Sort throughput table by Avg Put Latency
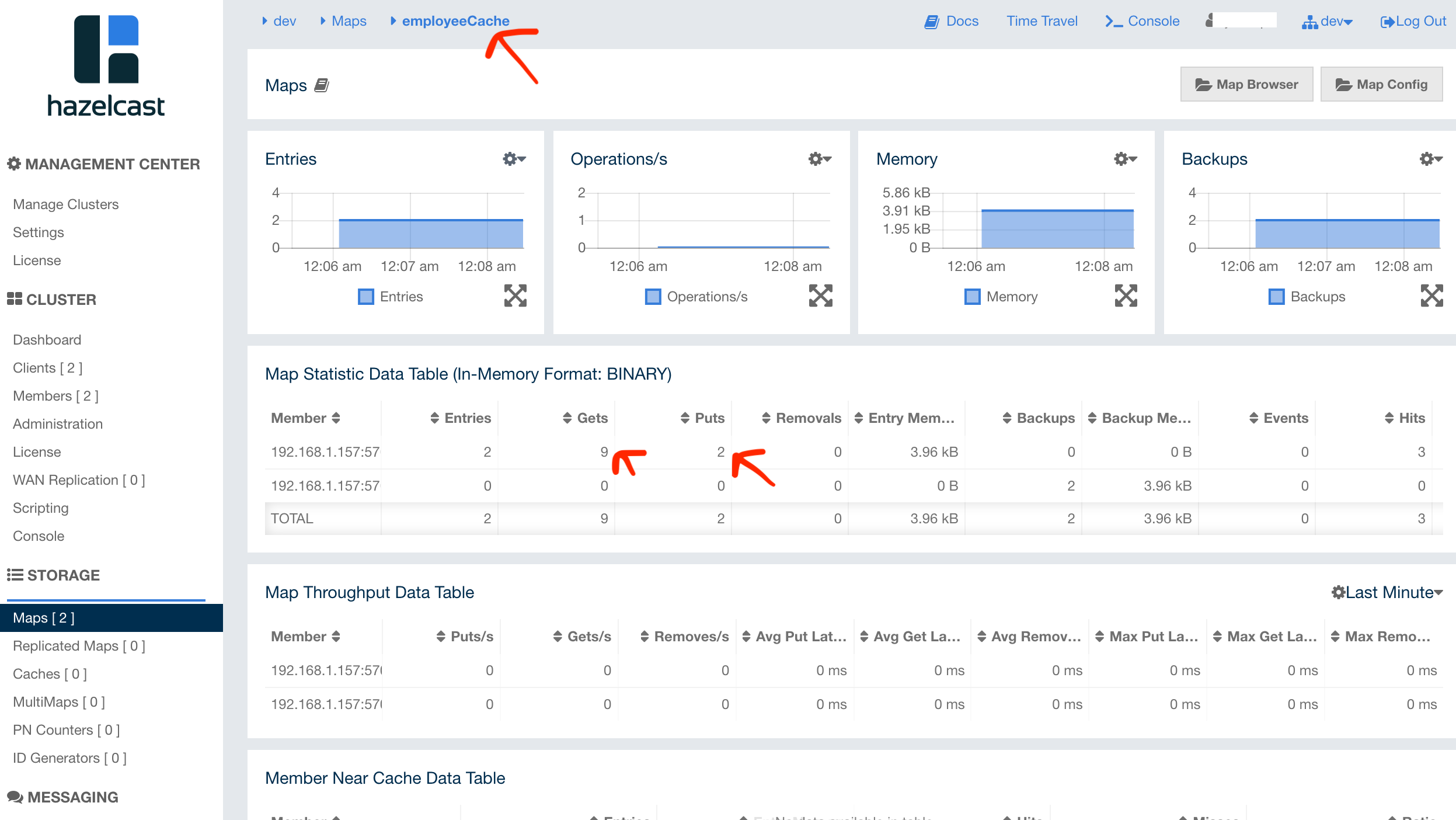The width and height of the screenshot is (1456, 820). (x=794, y=637)
